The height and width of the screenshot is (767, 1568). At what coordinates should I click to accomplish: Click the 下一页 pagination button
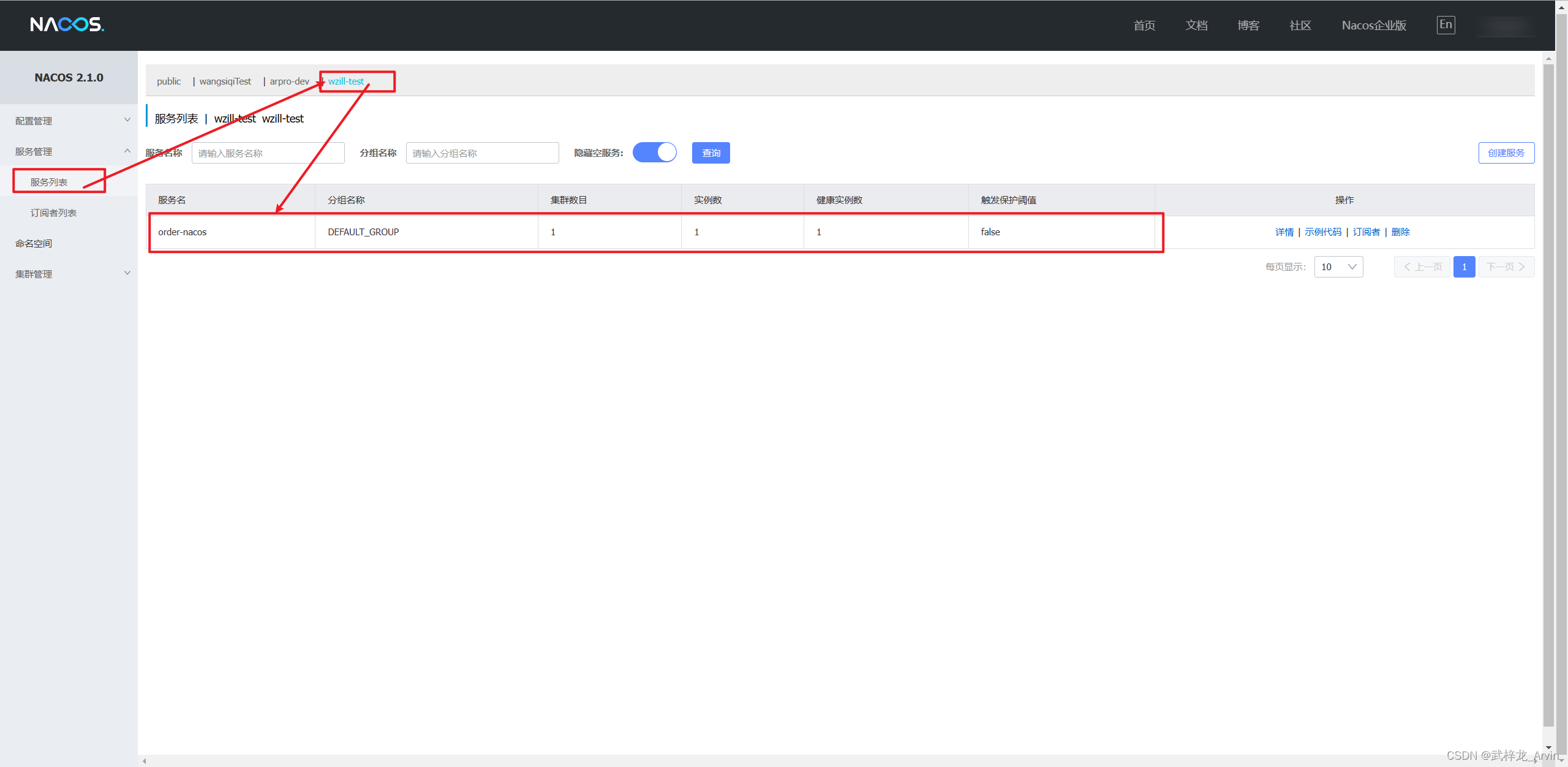(x=1506, y=267)
